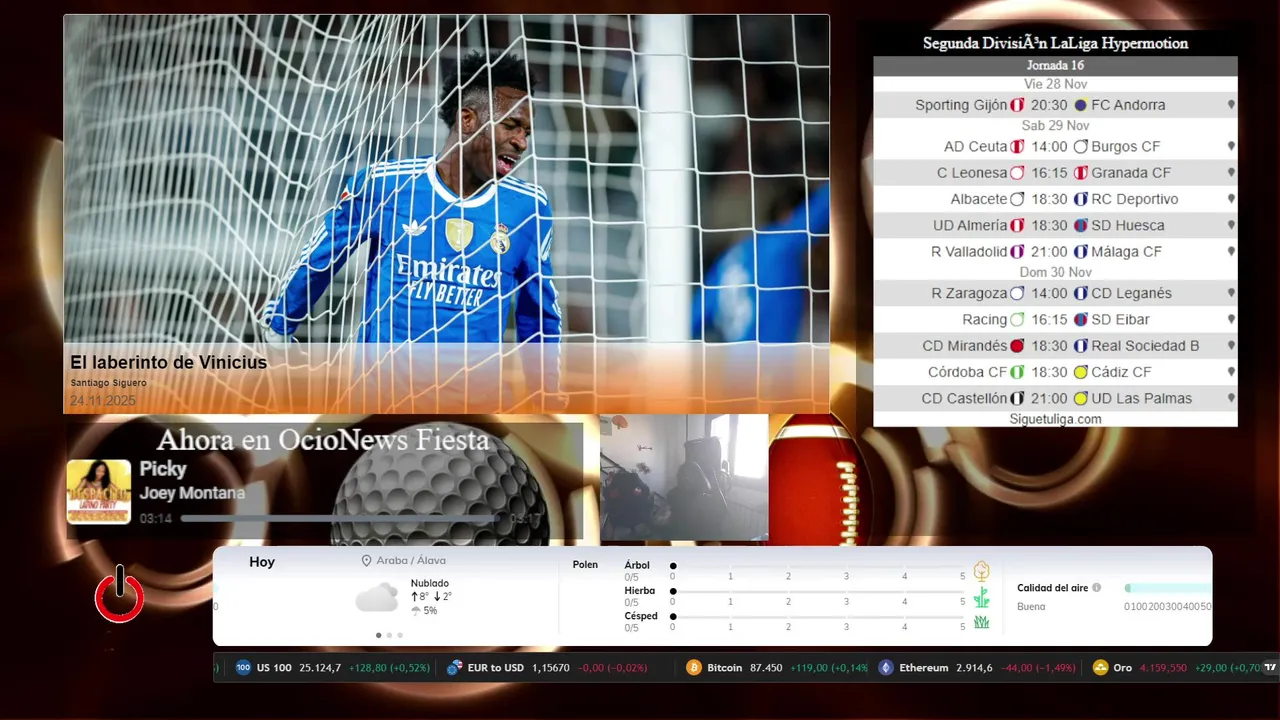Click the Bitcoin coin icon in ticker
The height and width of the screenshot is (720, 1280).
pos(694,667)
